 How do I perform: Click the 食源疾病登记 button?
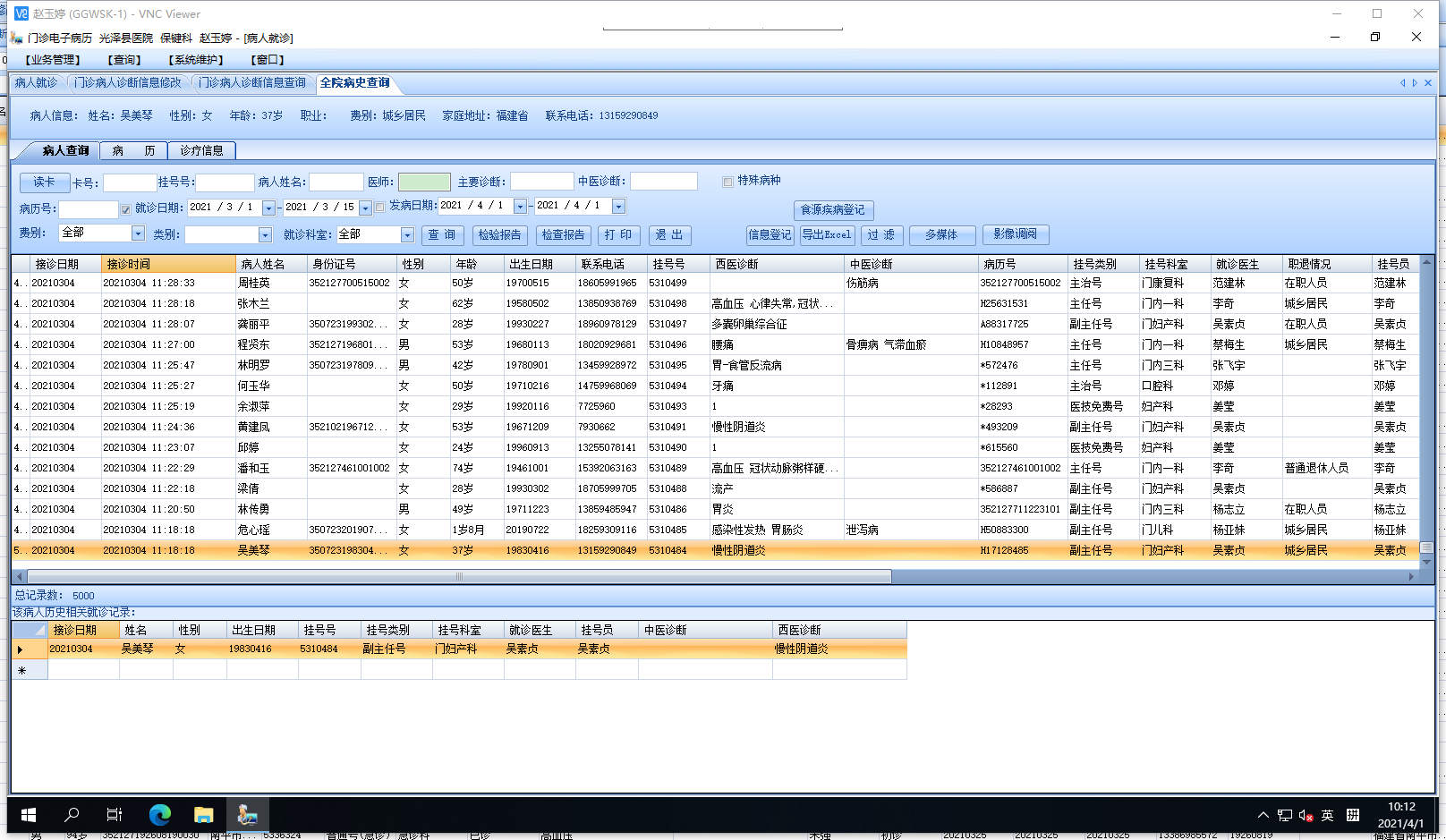coord(833,210)
